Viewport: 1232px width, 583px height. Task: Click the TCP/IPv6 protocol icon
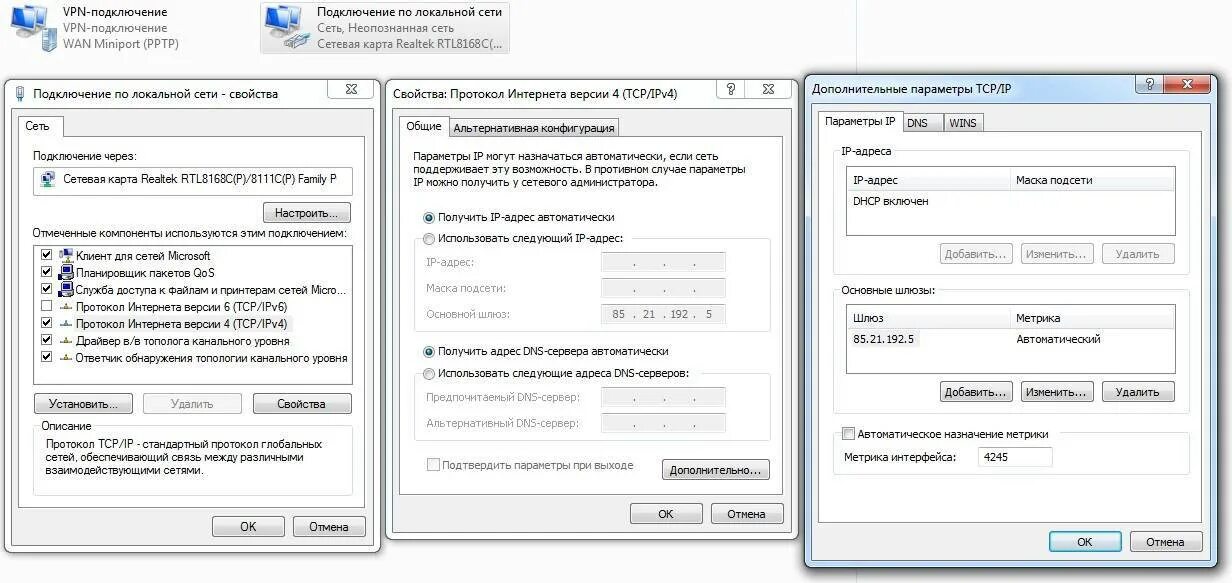(x=66, y=307)
